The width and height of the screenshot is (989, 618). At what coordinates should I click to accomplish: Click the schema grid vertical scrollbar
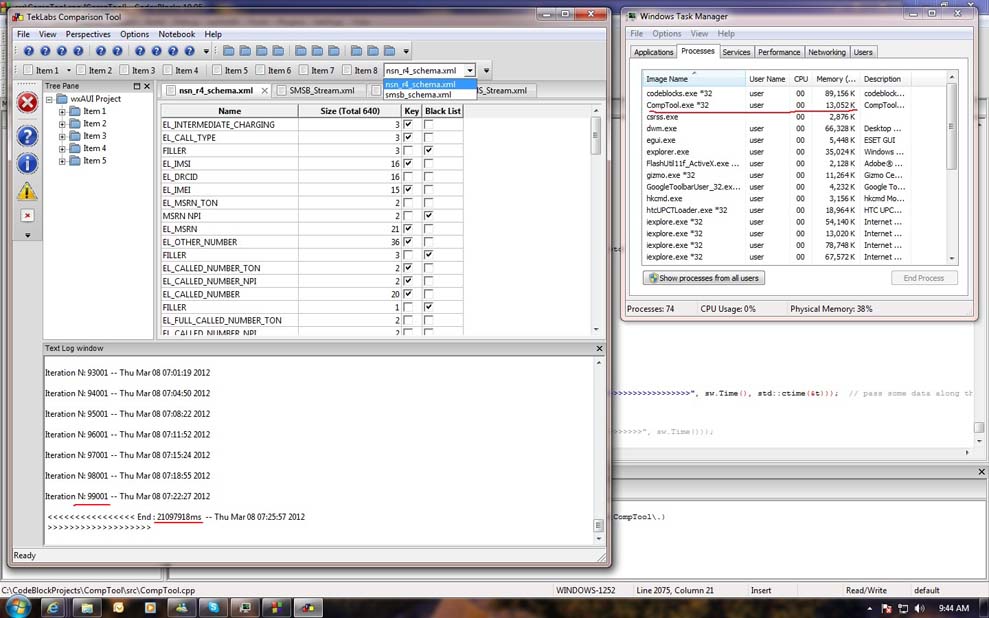coord(596,137)
